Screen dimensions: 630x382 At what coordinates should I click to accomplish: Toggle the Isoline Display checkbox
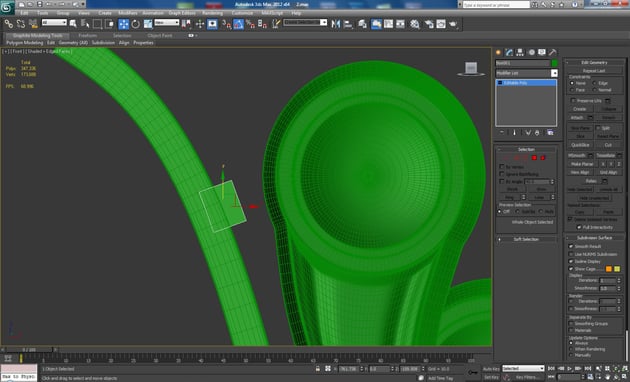point(571,261)
